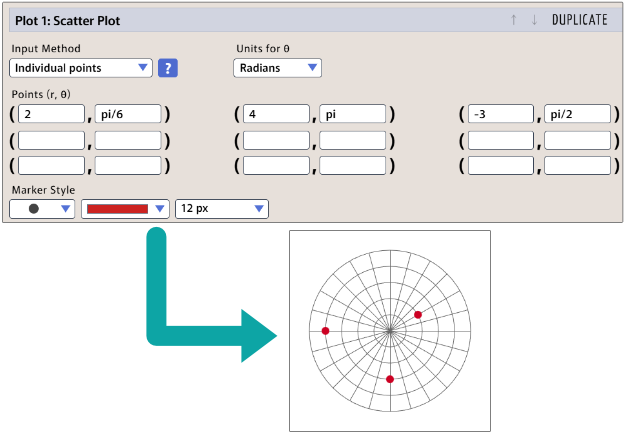Image resolution: width=630 pixels, height=437 pixels.
Task: Click the DUPLICATE button
Action: [x=579, y=20]
